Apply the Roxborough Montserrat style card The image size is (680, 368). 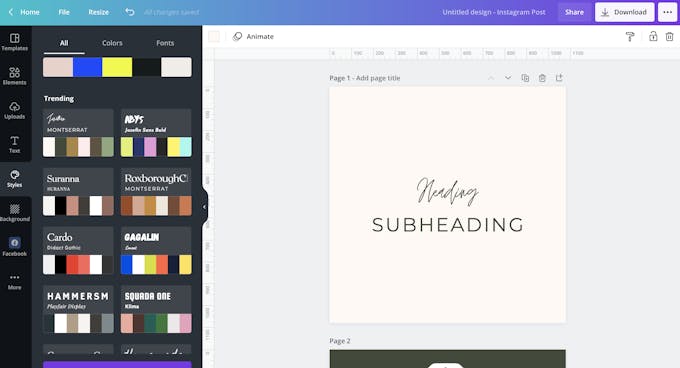[x=156, y=192]
